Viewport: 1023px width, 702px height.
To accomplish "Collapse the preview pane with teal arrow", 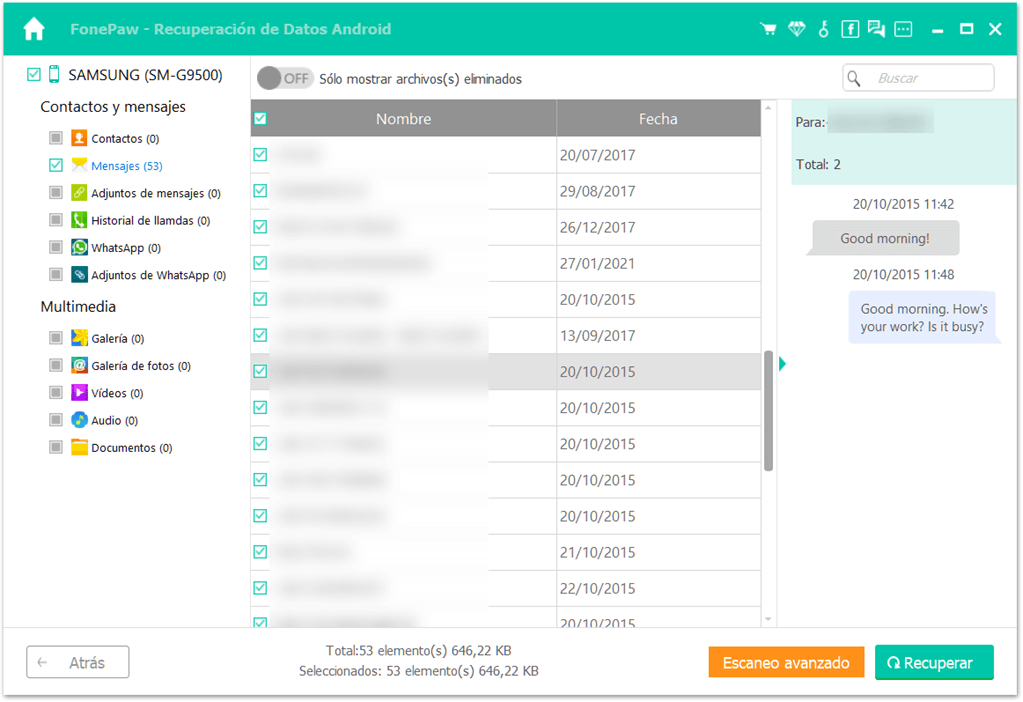I will (782, 364).
